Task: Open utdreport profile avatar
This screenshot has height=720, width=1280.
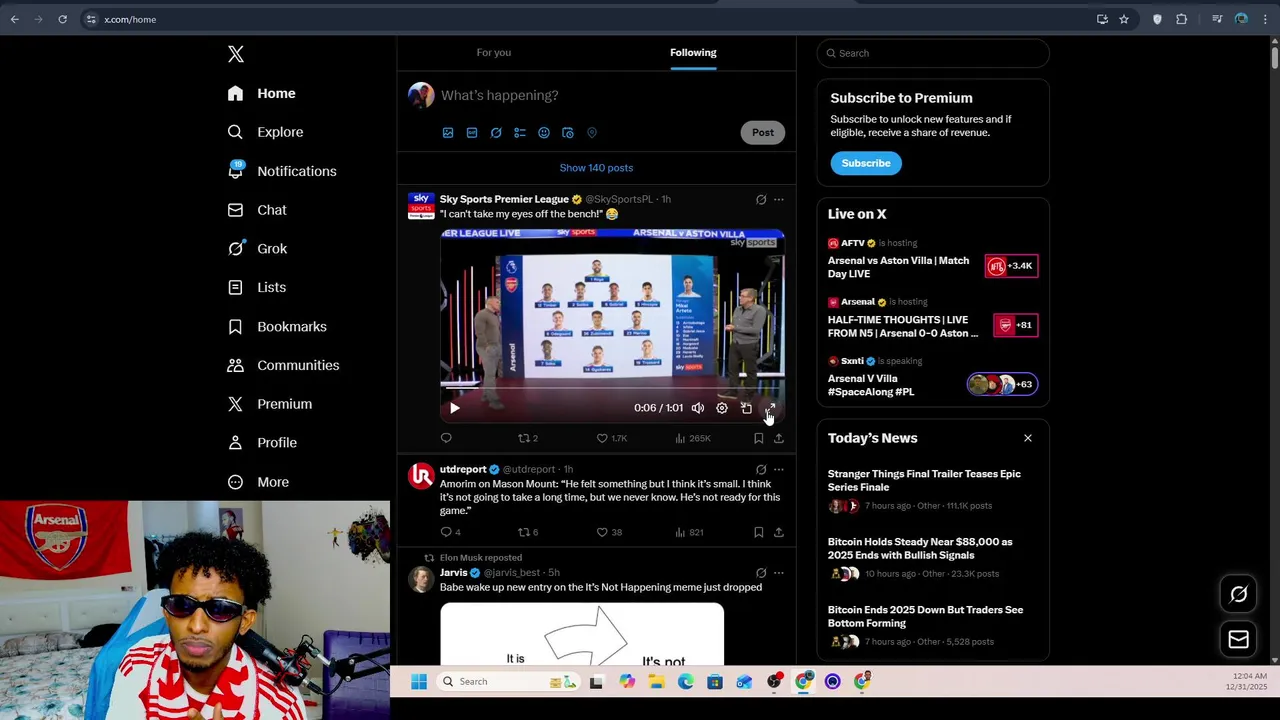Action: (421, 476)
